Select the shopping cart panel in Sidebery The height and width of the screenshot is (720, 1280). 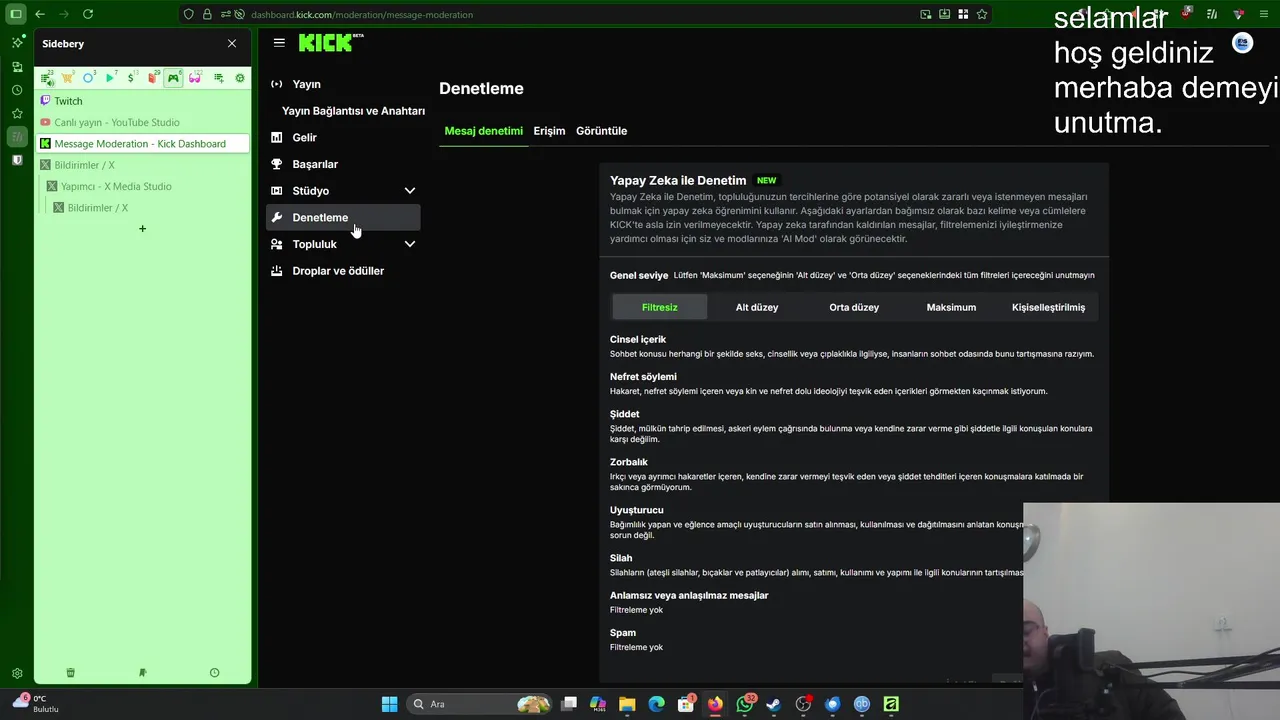pyautogui.click(x=68, y=78)
